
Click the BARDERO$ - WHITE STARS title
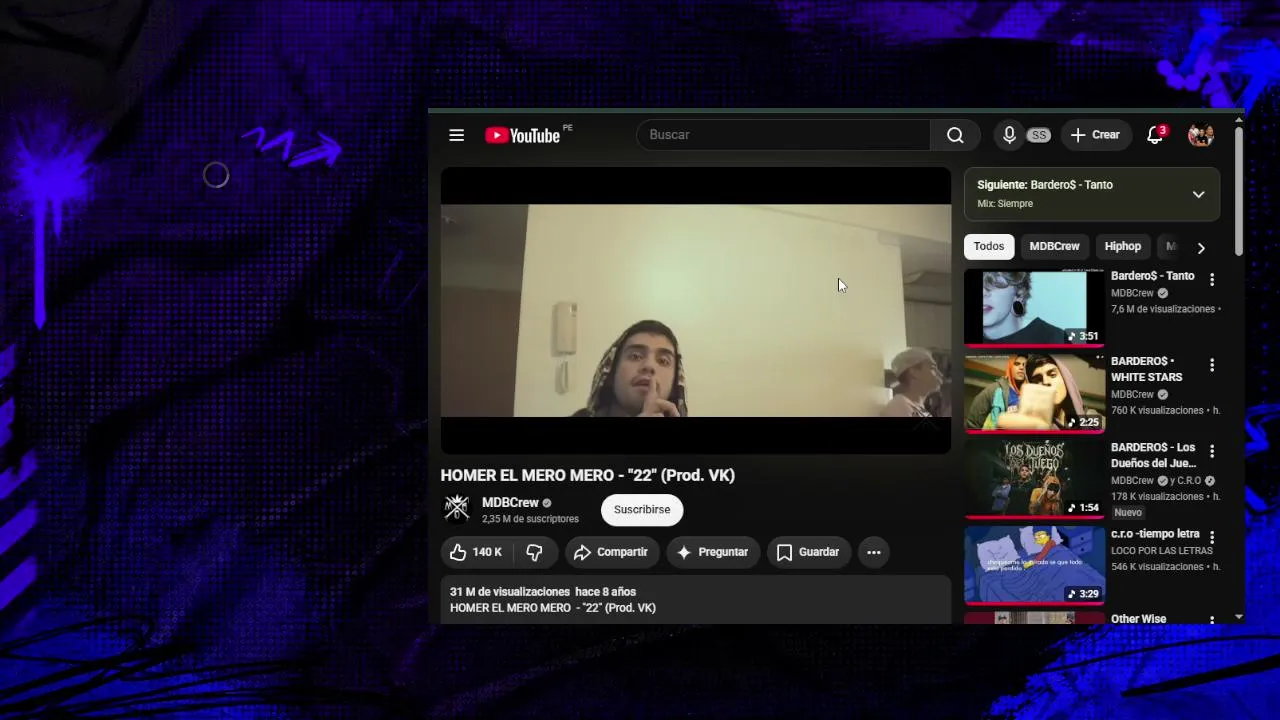(x=1147, y=369)
